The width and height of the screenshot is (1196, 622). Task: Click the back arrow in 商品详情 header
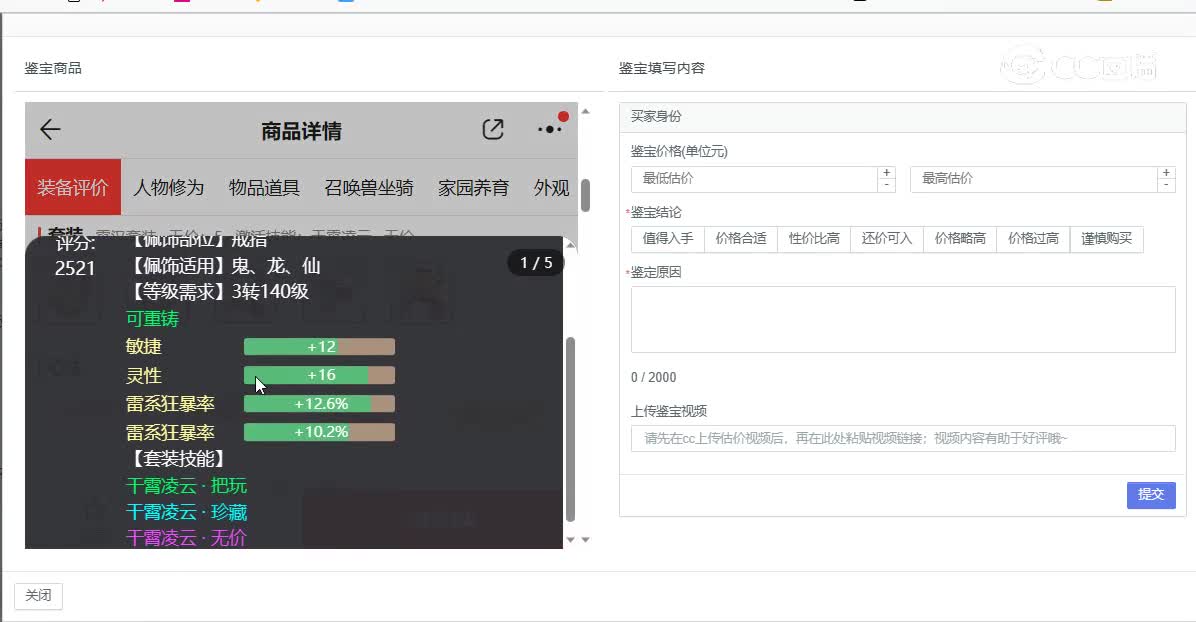48,130
